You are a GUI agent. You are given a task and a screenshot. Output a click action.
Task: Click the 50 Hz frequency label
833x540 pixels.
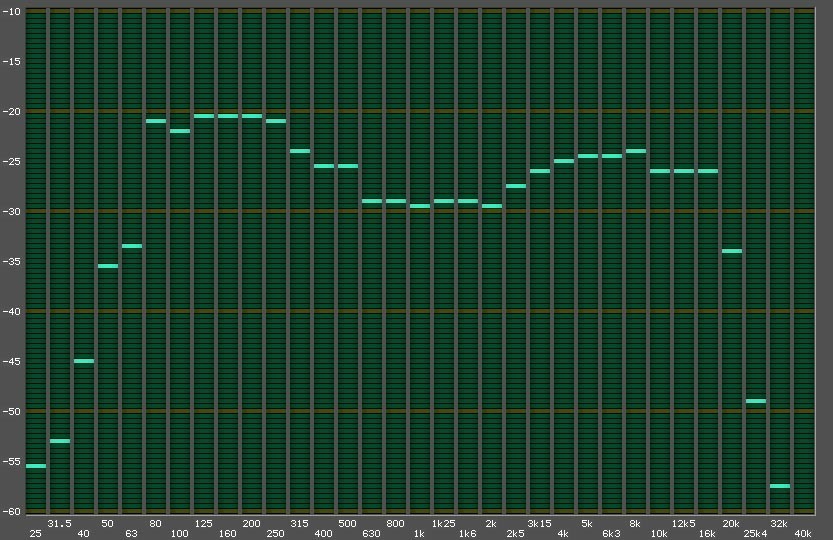click(x=107, y=524)
